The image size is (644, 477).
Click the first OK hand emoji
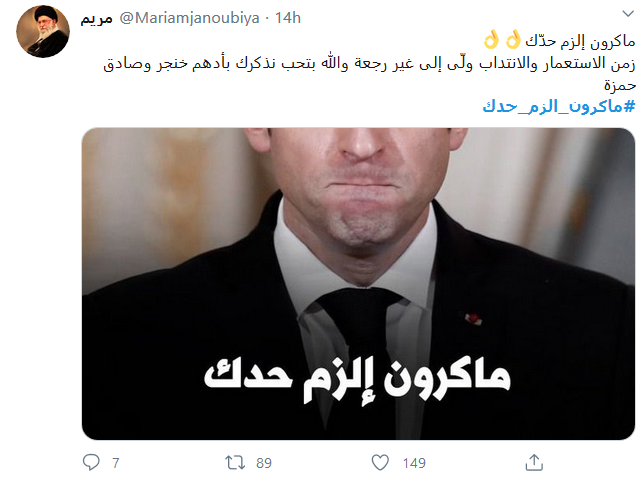pos(513,40)
